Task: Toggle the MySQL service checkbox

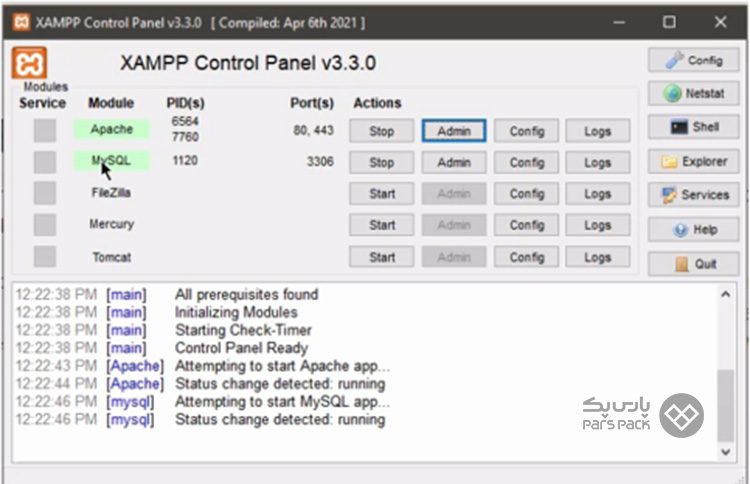Action: [45, 162]
